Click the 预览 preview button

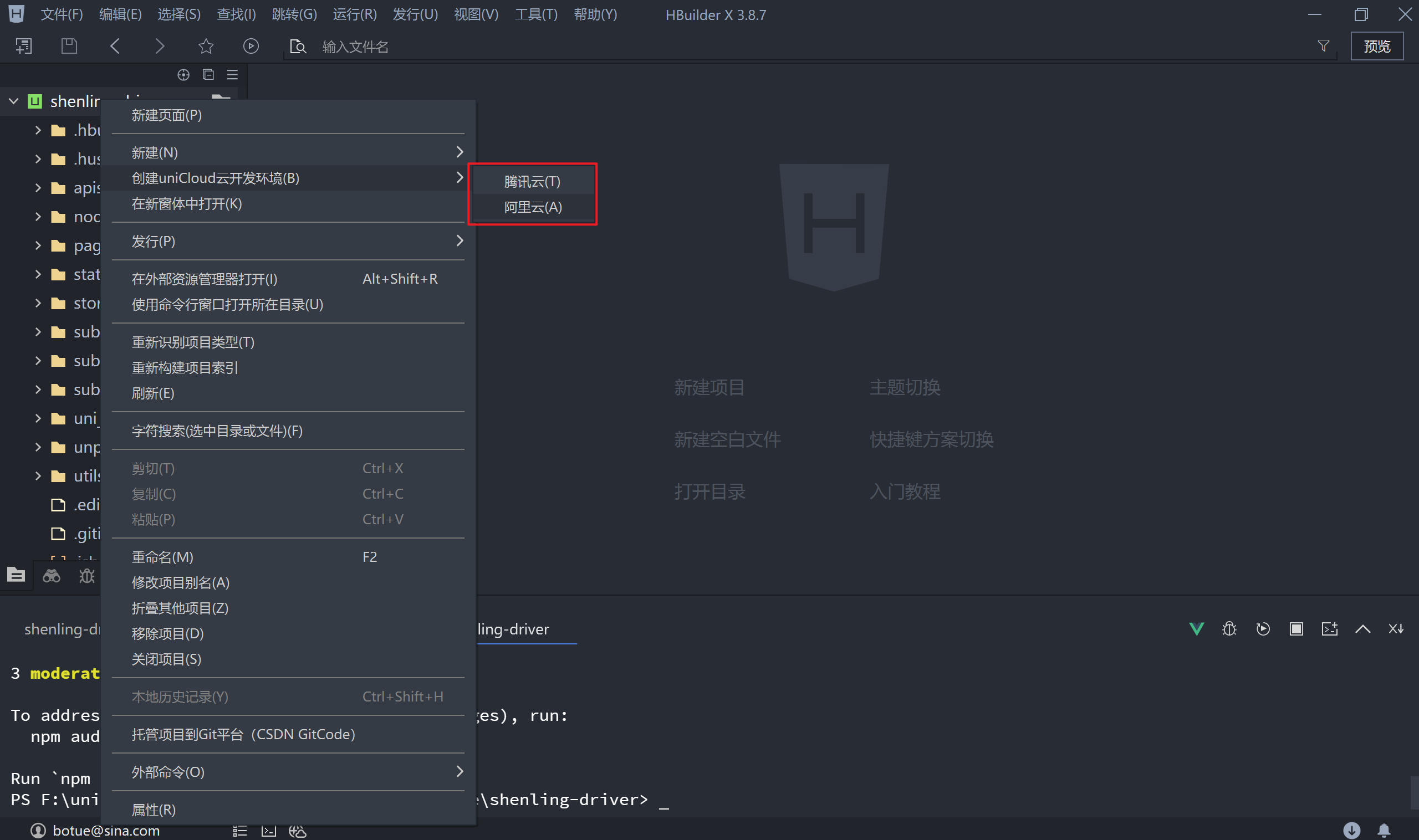(1377, 46)
